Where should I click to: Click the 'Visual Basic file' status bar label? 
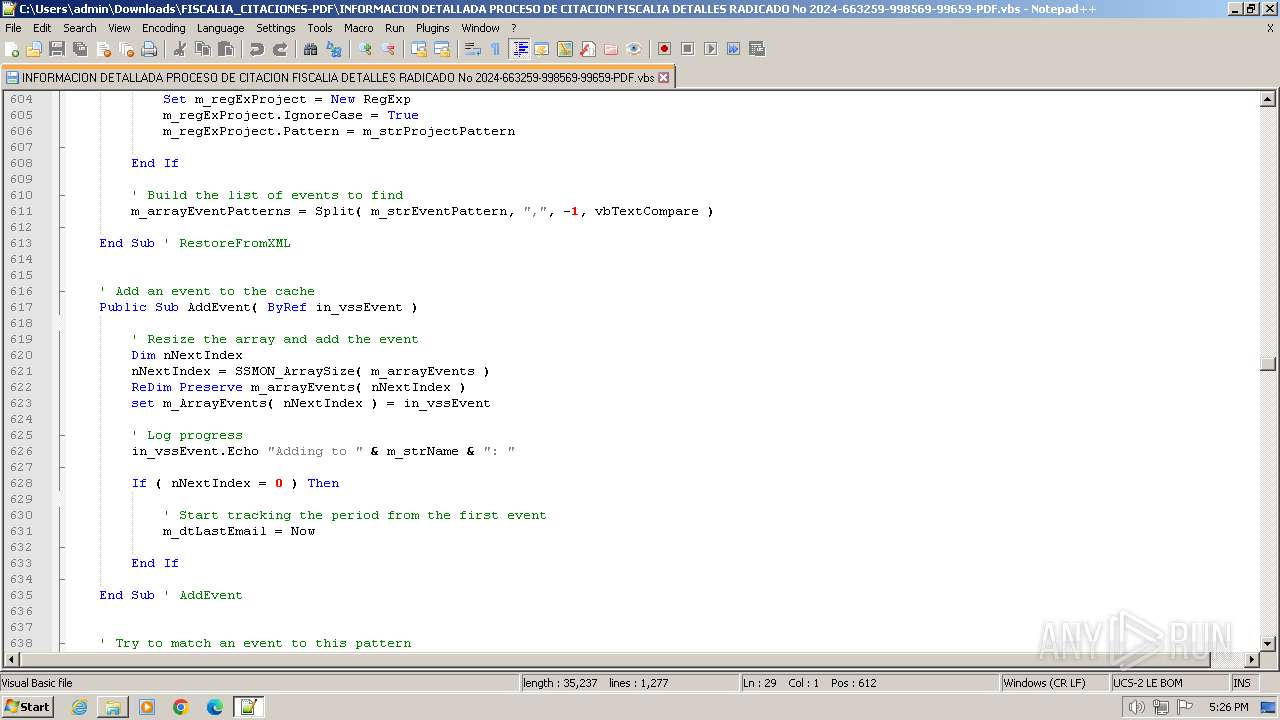(259, 683)
